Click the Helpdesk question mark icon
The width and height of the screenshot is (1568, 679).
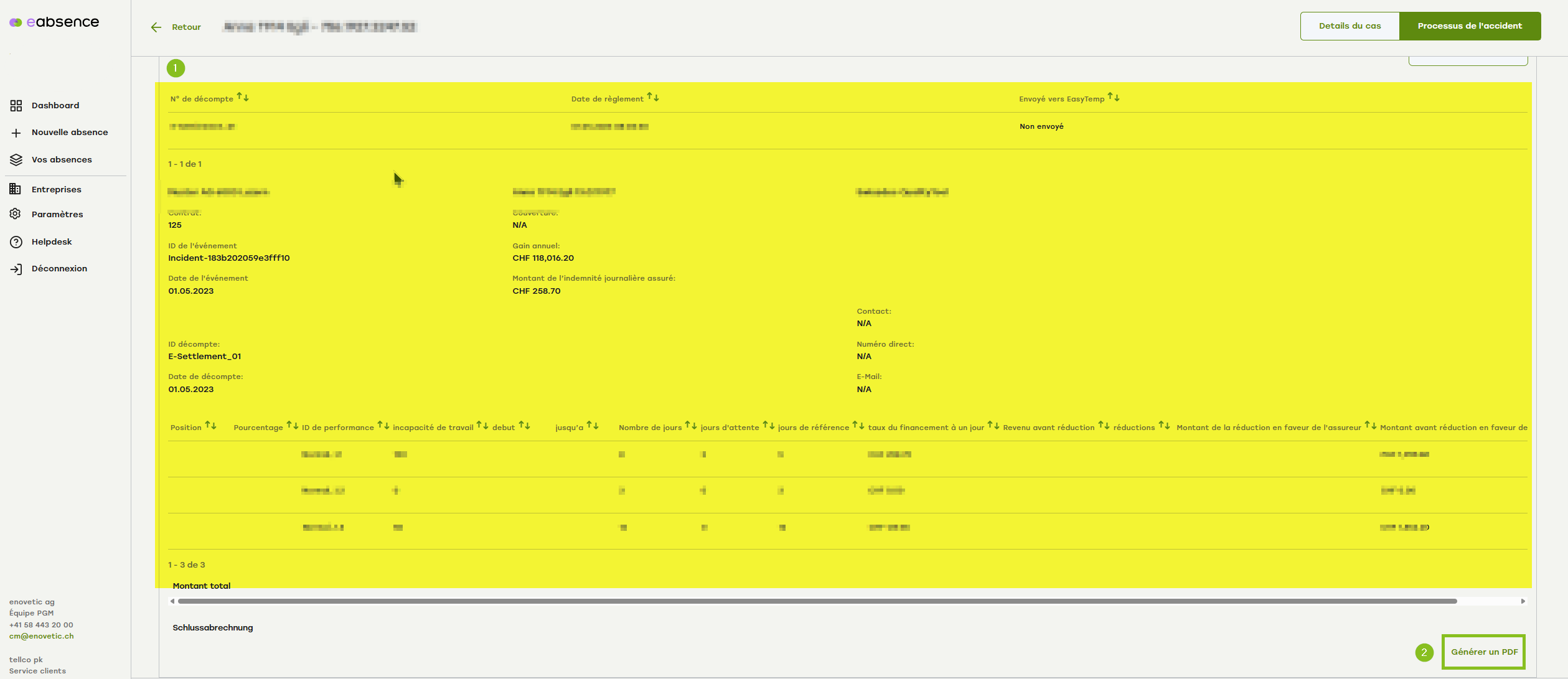coord(16,242)
